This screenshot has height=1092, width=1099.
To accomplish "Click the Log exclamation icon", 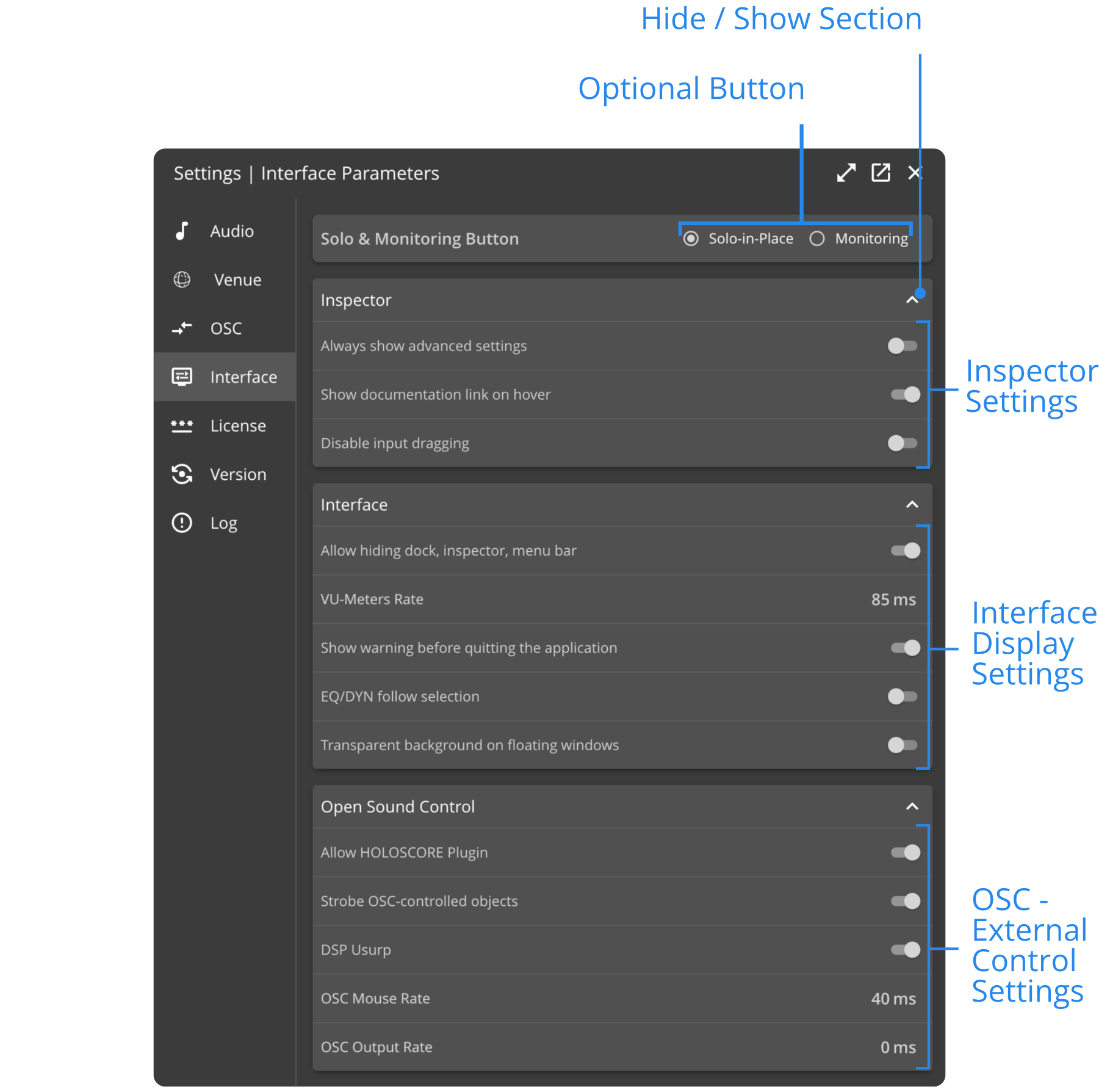I will (x=182, y=523).
